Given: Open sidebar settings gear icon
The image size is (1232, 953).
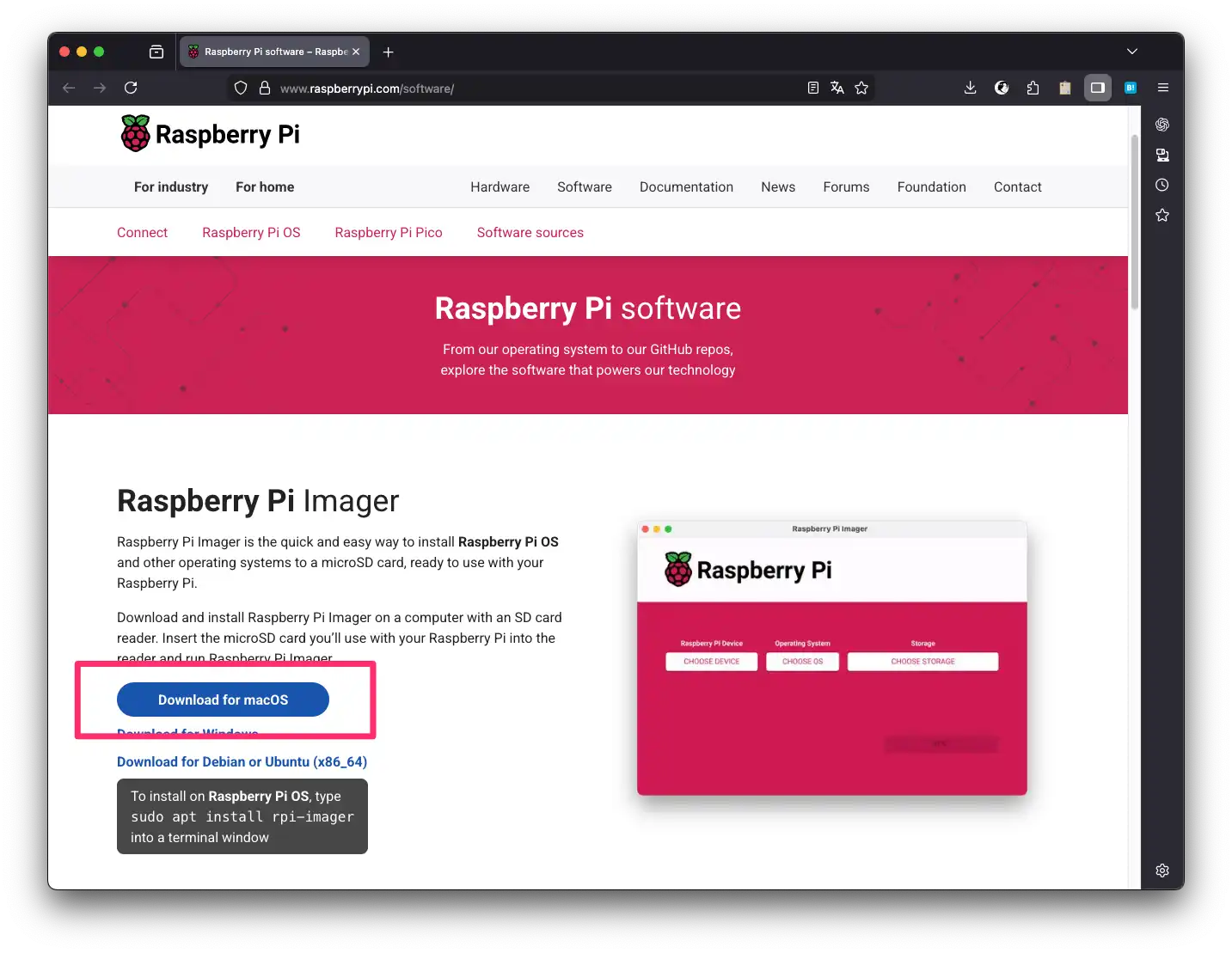Looking at the screenshot, I should 1162,871.
